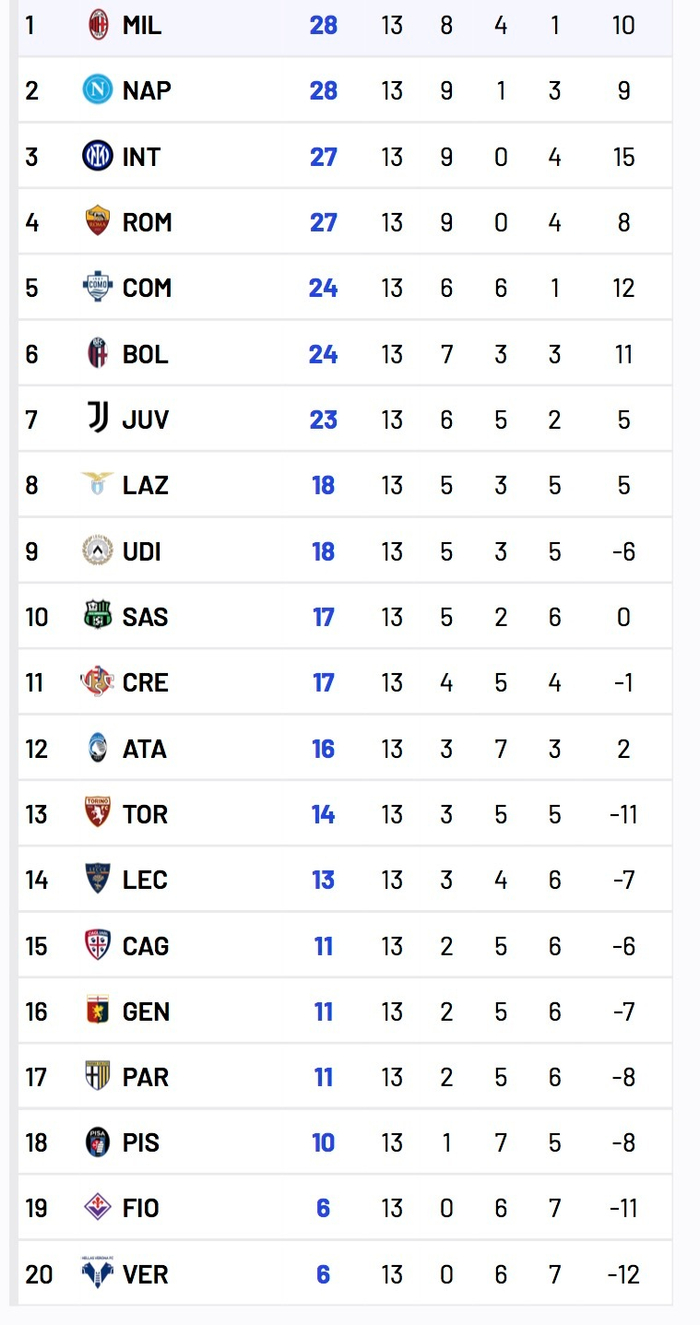Click the Pisa club crest
The width and height of the screenshot is (700, 1325).
click(98, 1142)
